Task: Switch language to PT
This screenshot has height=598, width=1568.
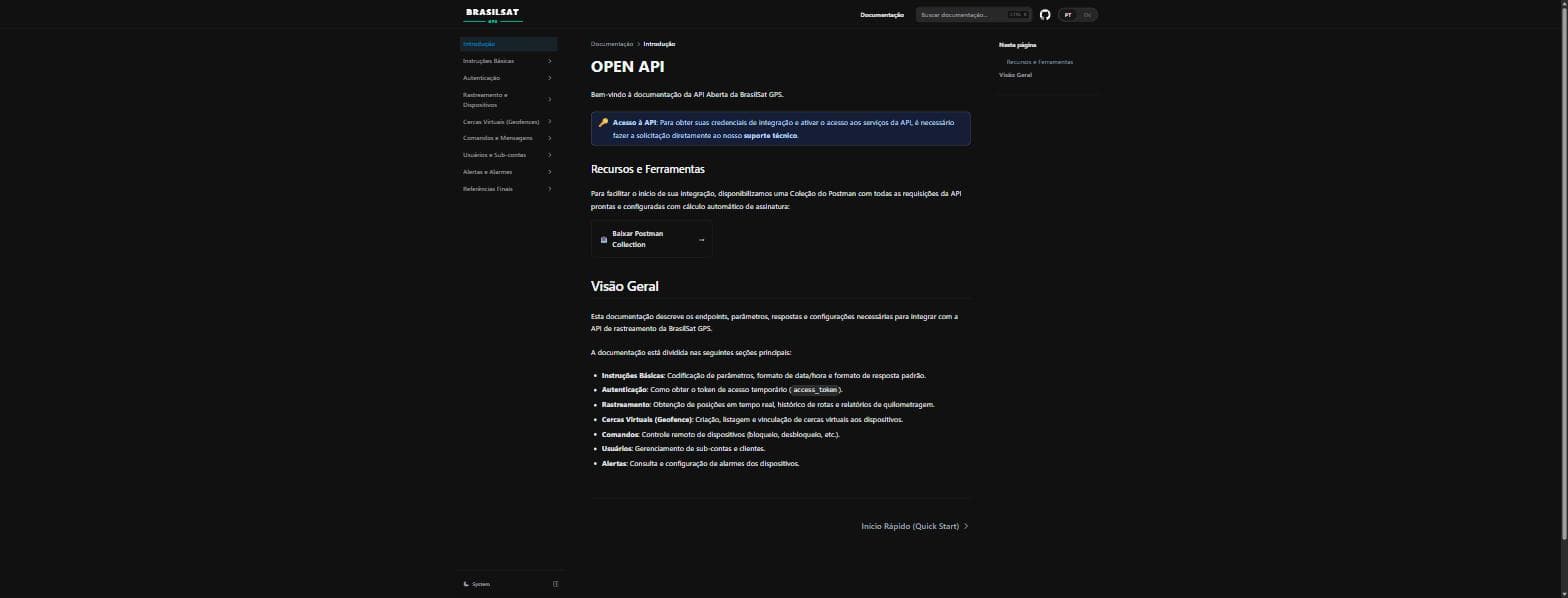Action: (1068, 15)
